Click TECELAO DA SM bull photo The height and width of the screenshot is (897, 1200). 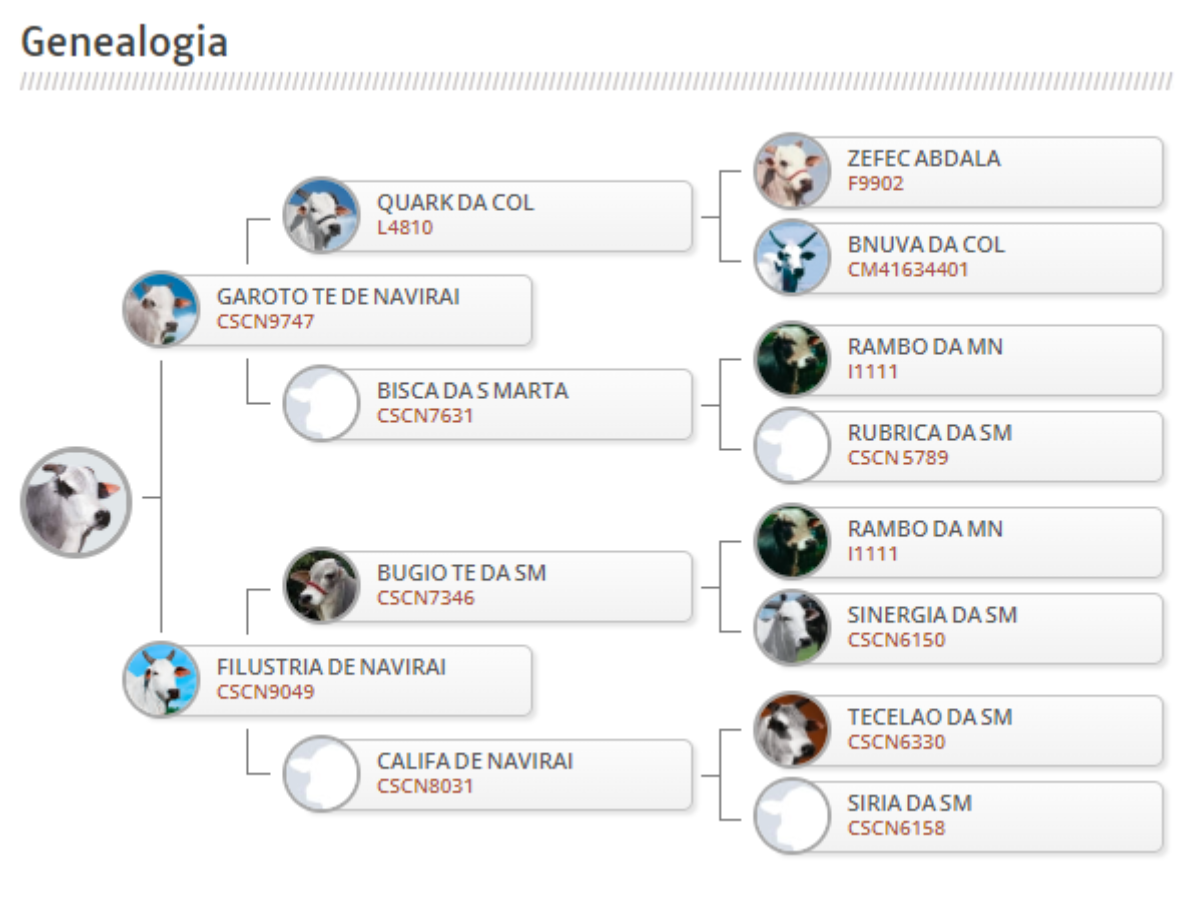click(x=792, y=729)
